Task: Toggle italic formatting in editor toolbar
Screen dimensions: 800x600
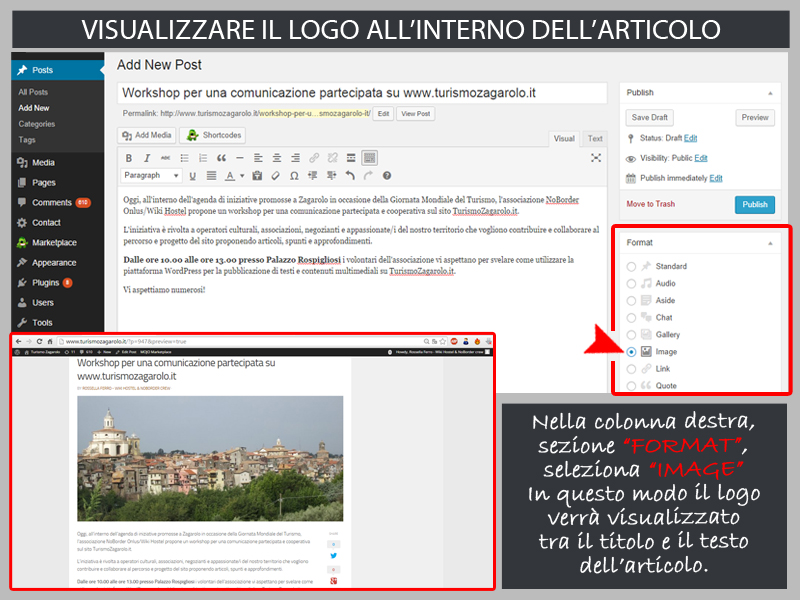Action: (x=147, y=158)
